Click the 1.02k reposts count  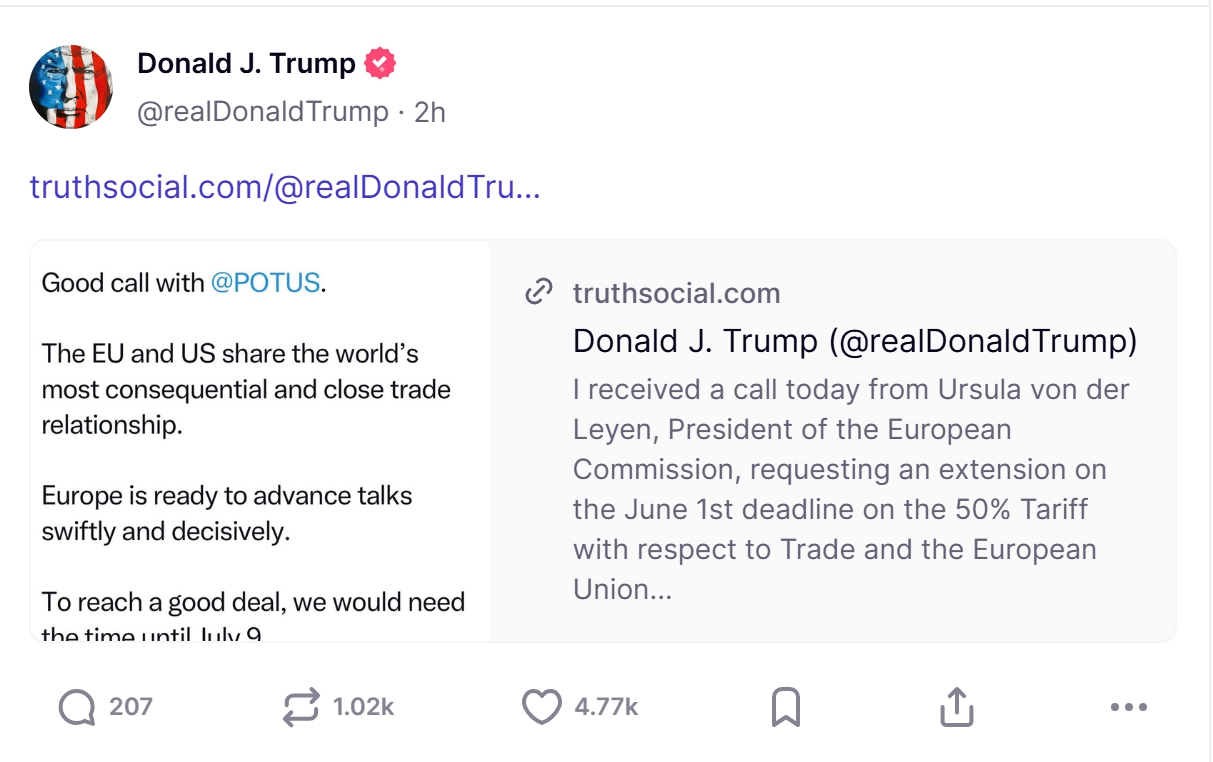pyautogui.click(x=363, y=708)
